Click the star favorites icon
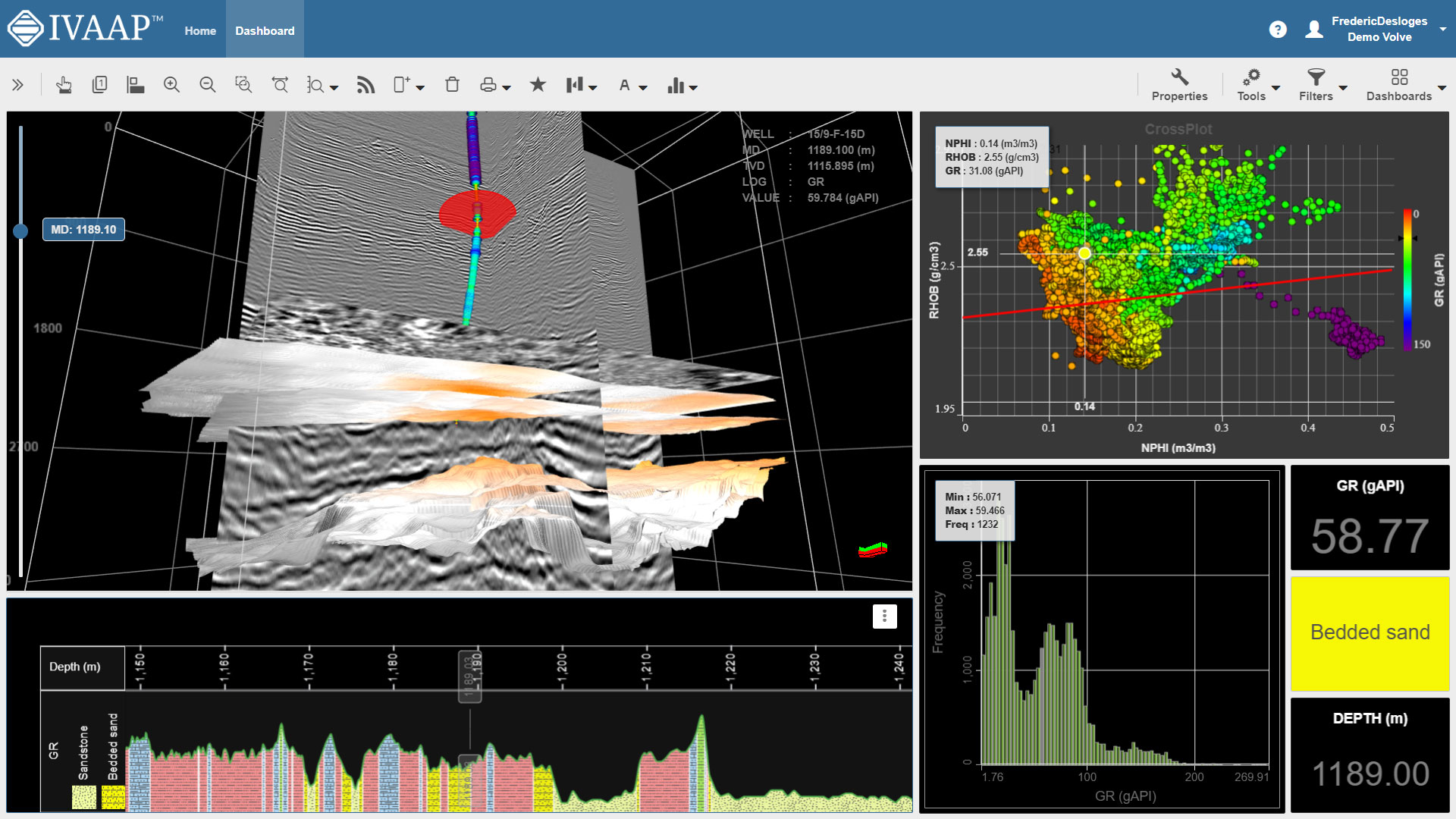The image size is (1456, 819). pyautogui.click(x=538, y=85)
